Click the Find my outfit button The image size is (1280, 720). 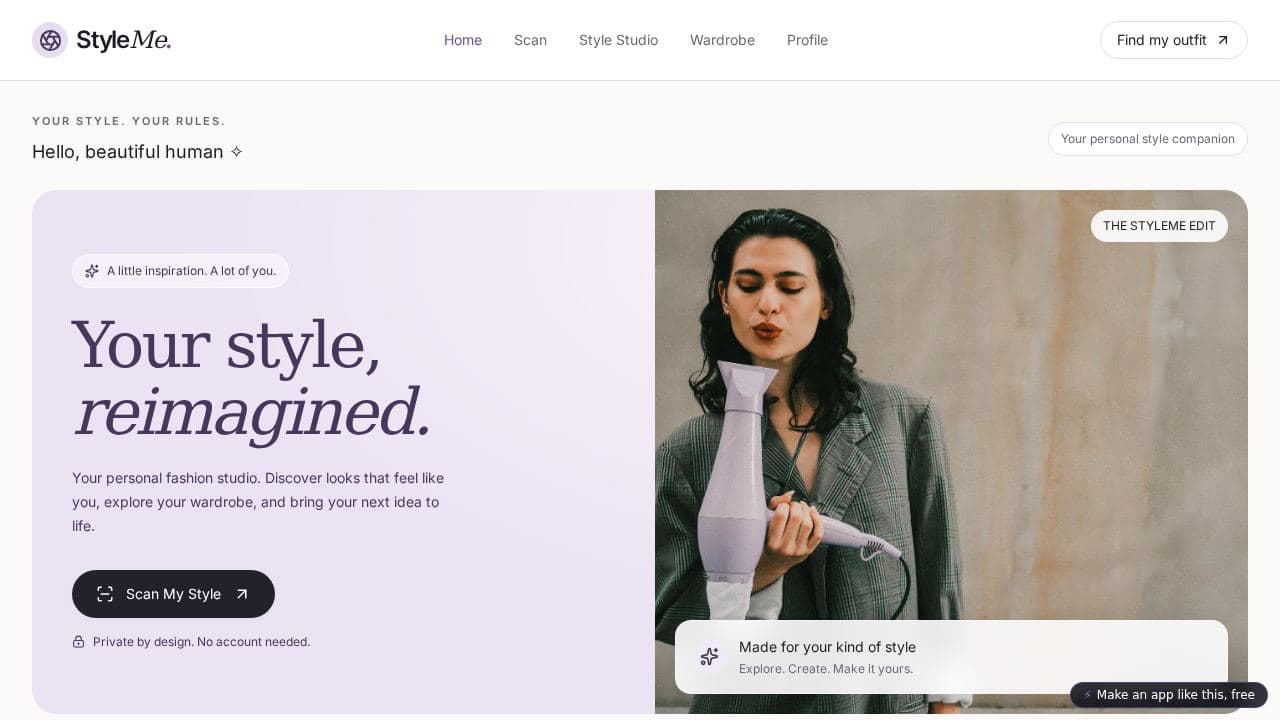click(x=1174, y=40)
